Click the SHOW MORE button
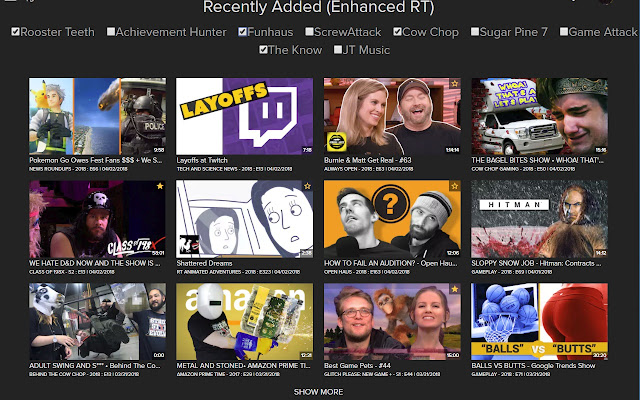Image resolution: width=640 pixels, height=400 pixels. tap(318, 392)
